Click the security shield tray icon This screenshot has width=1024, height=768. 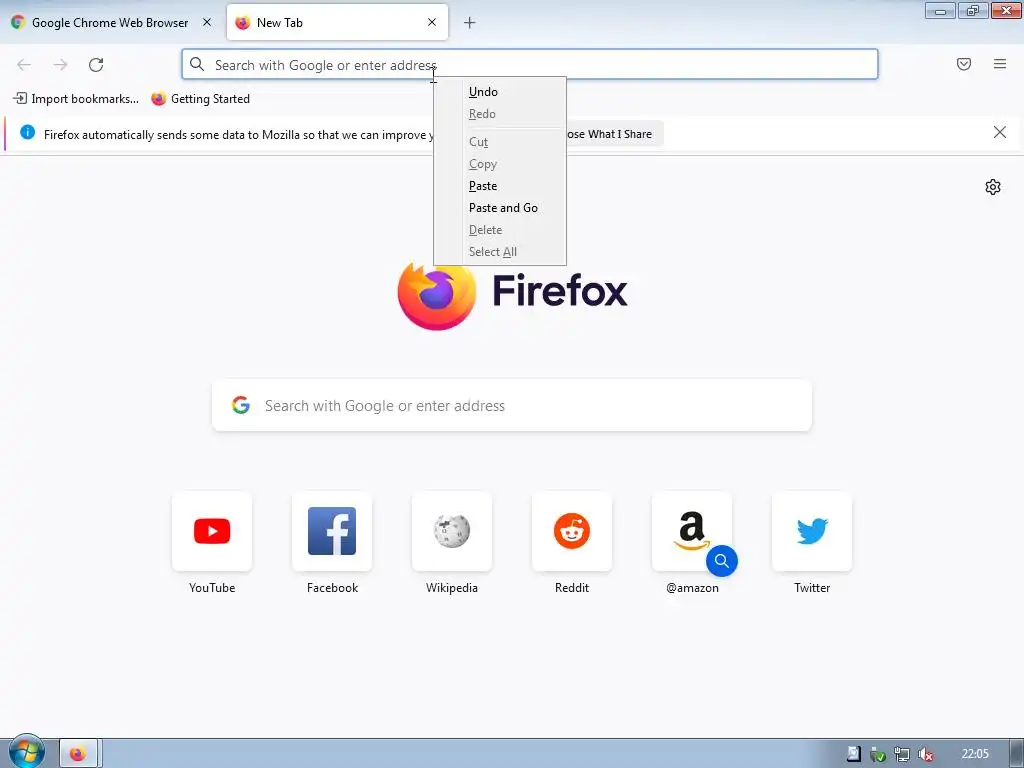878,754
